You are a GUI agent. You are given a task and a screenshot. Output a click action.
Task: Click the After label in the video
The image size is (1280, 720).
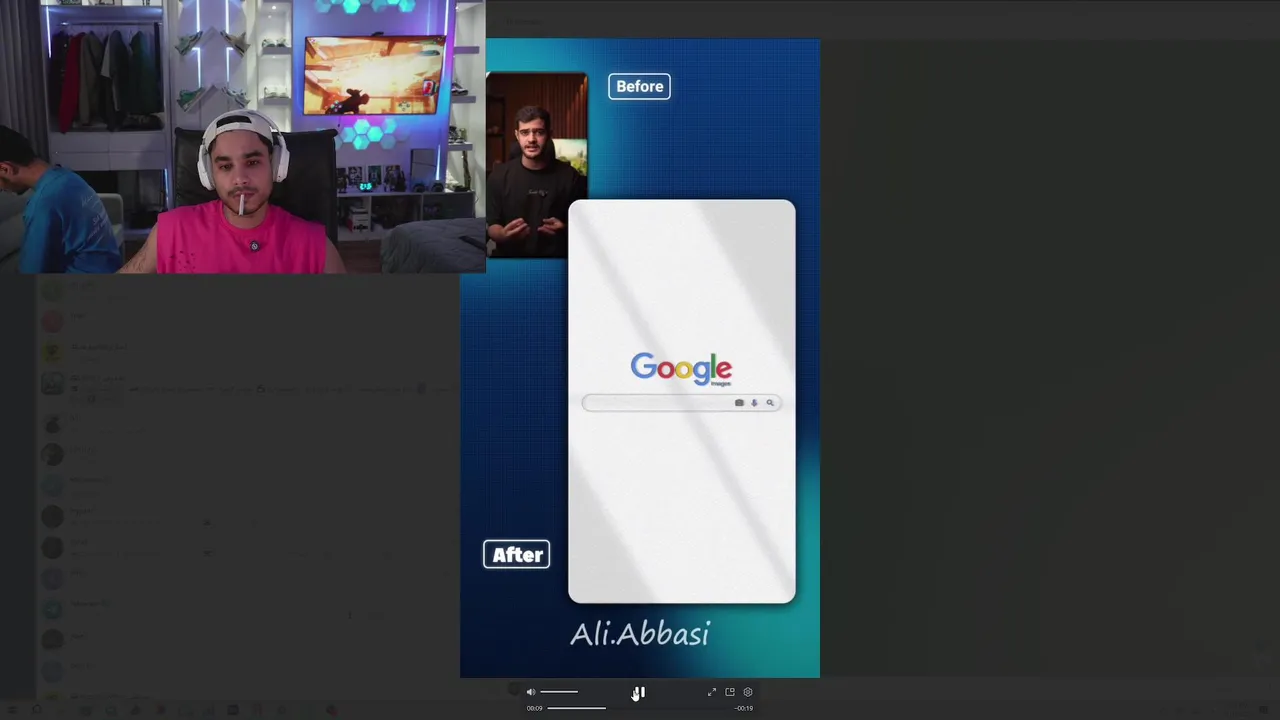coord(517,555)
